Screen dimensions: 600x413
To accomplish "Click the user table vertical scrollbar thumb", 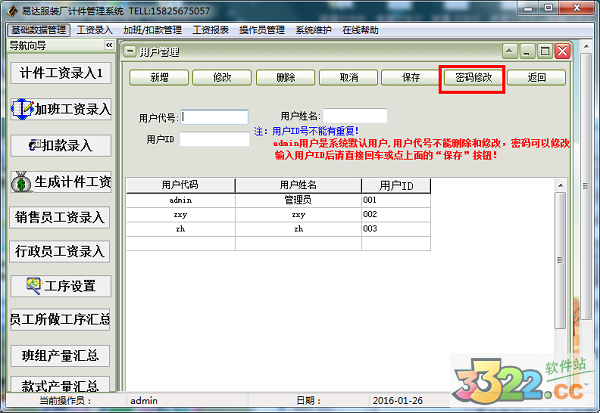I will point(560,260).
